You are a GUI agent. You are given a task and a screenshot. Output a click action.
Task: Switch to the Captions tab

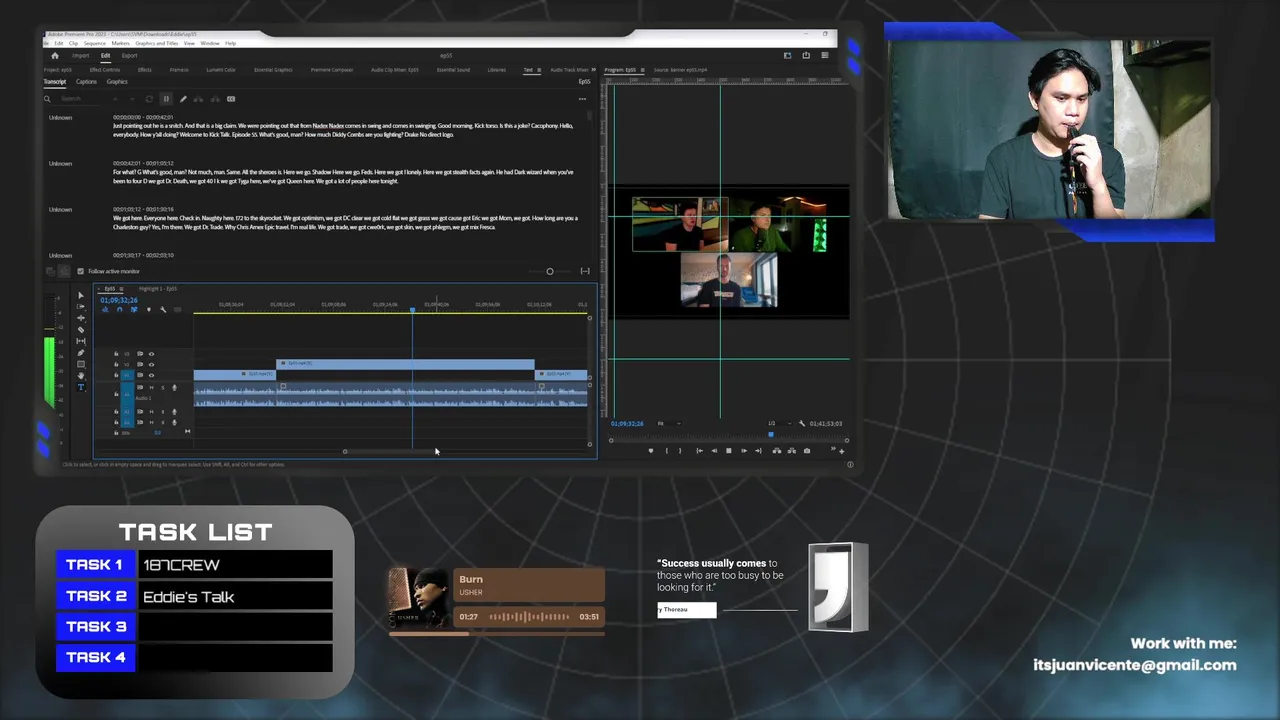tap(86, 82)
